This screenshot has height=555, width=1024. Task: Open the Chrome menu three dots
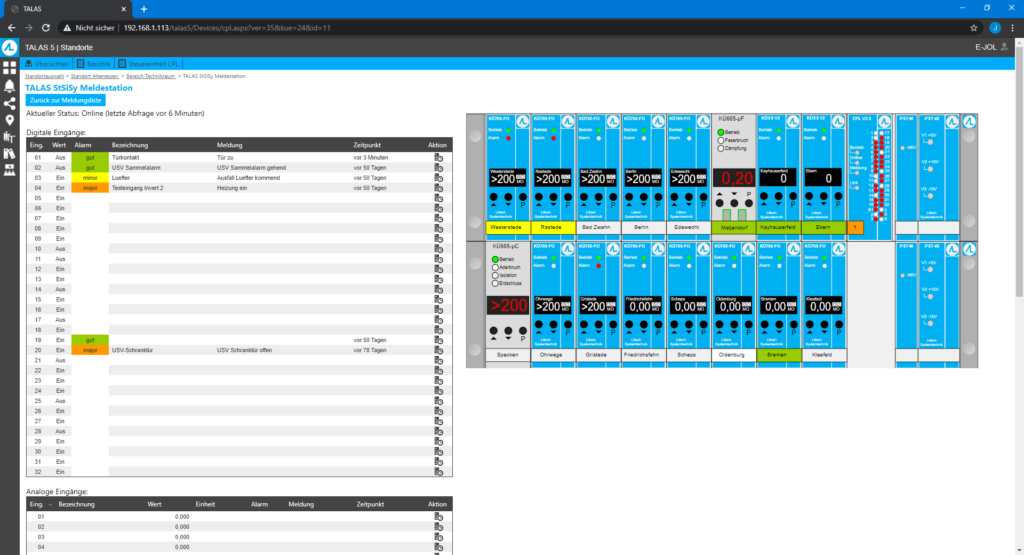pyautogui.click(x=1012, y=28)
